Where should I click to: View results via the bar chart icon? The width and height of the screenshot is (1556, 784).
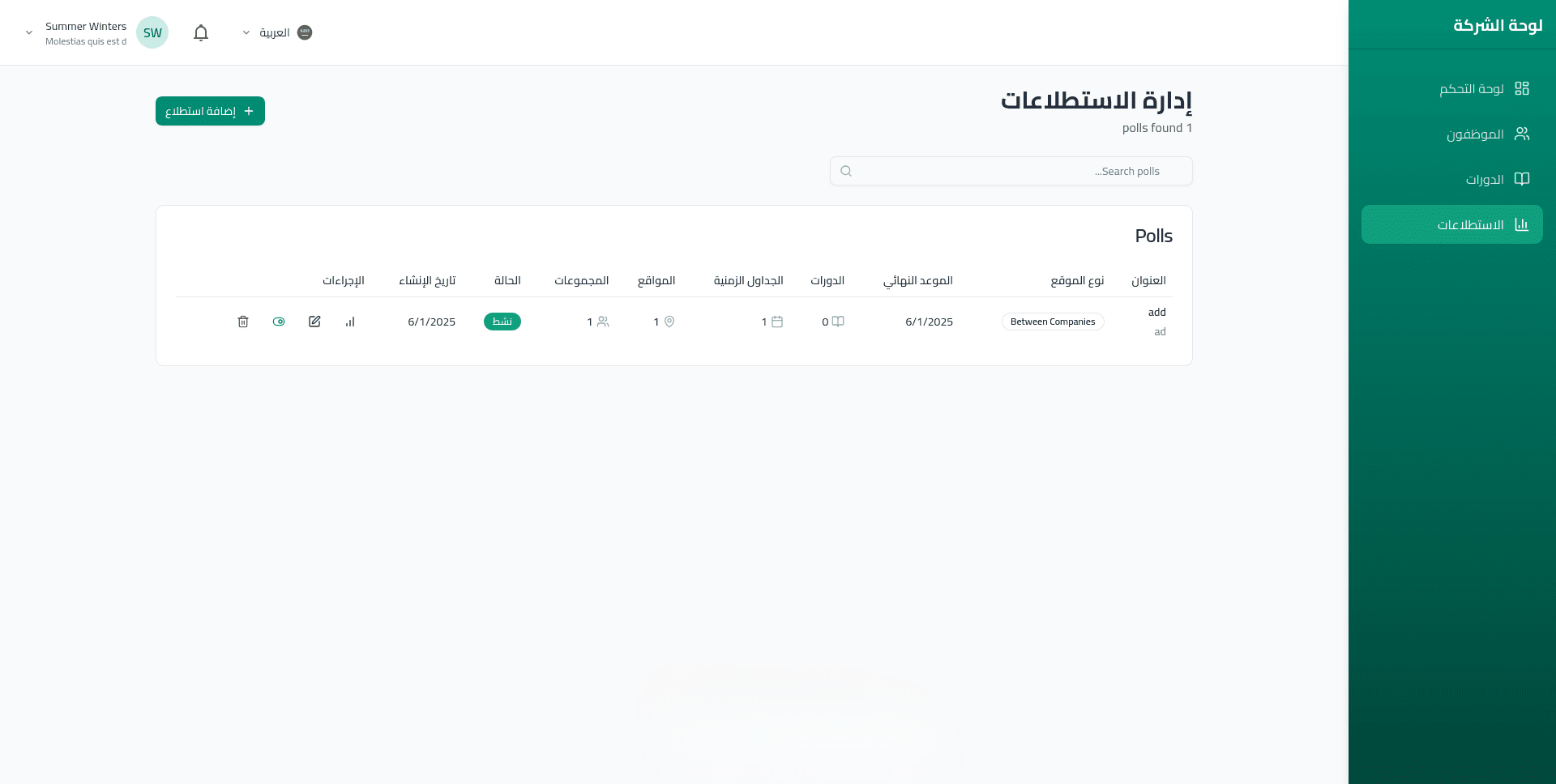[350, 322]
